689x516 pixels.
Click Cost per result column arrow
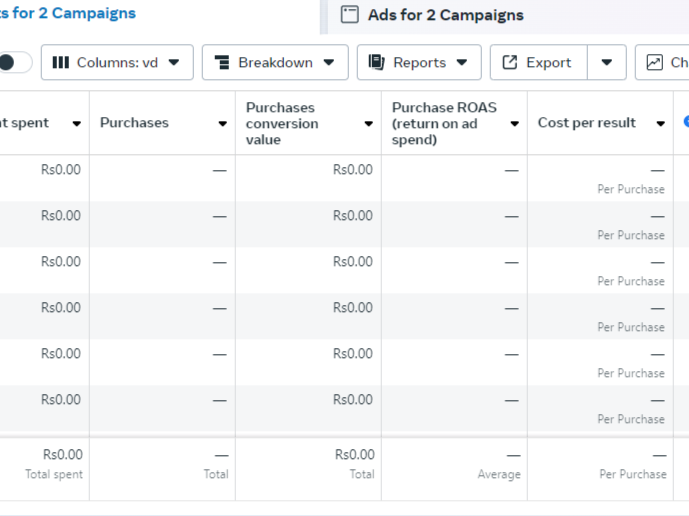[660, 124]
